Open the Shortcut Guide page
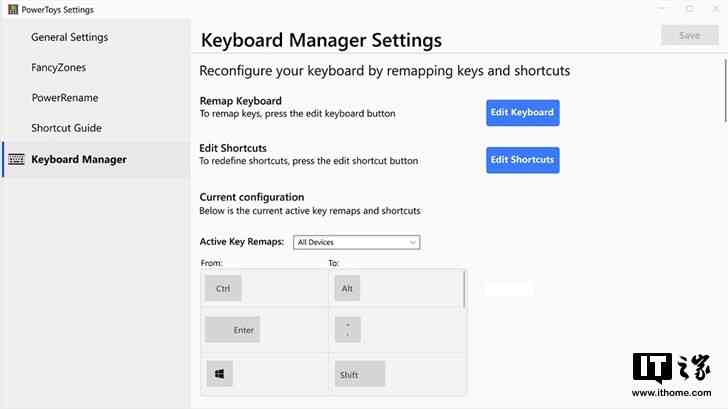 pos(66,128)
